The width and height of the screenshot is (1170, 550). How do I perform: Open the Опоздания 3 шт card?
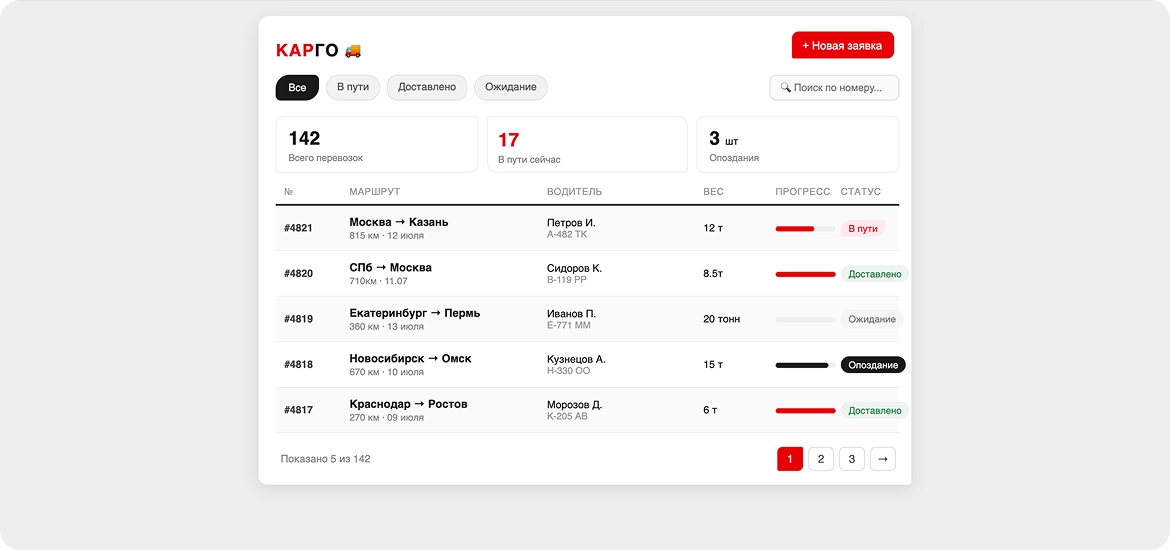click(x=798, y=144)
